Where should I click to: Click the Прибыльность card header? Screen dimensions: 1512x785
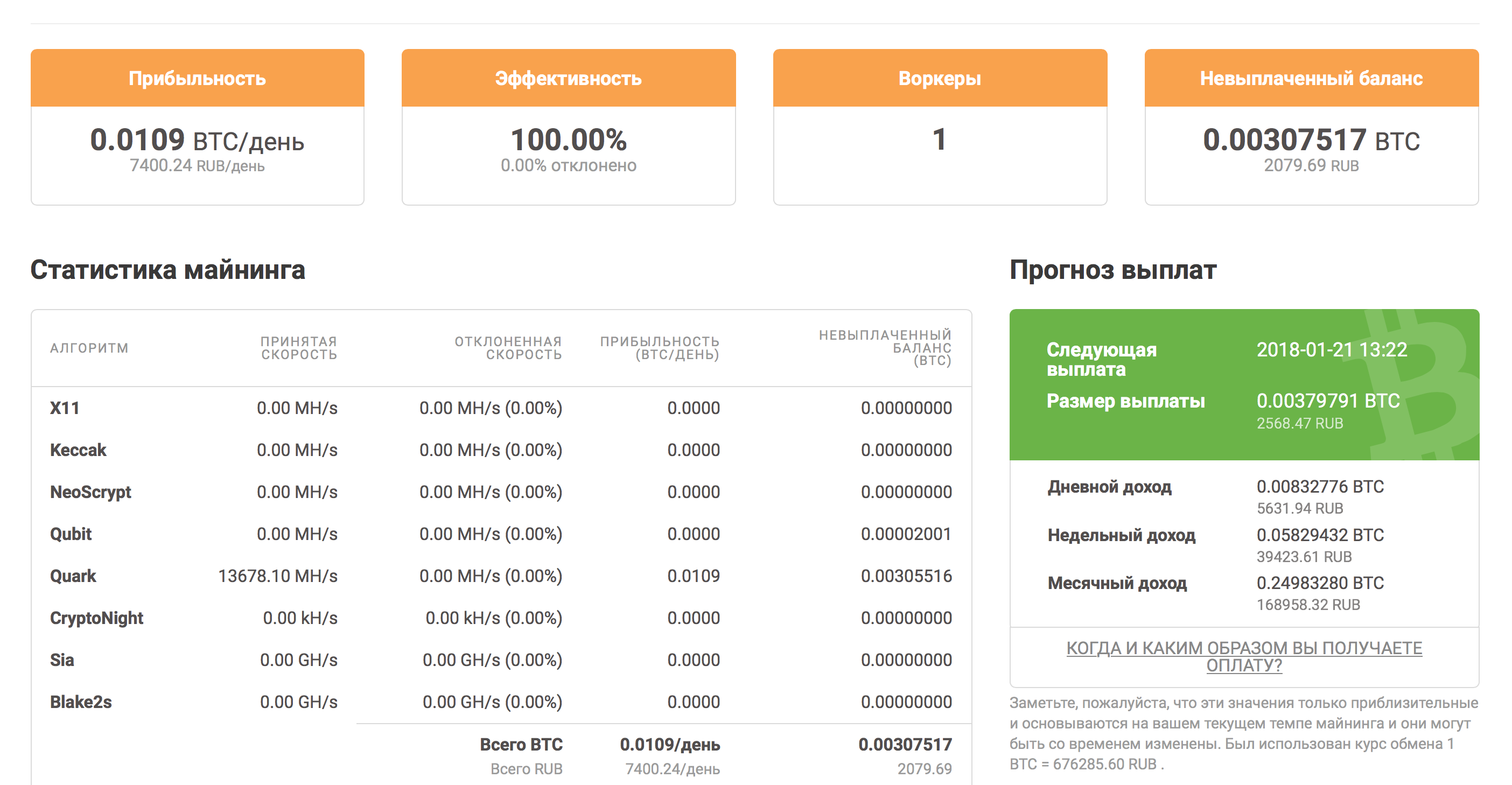tap(197, 78)
